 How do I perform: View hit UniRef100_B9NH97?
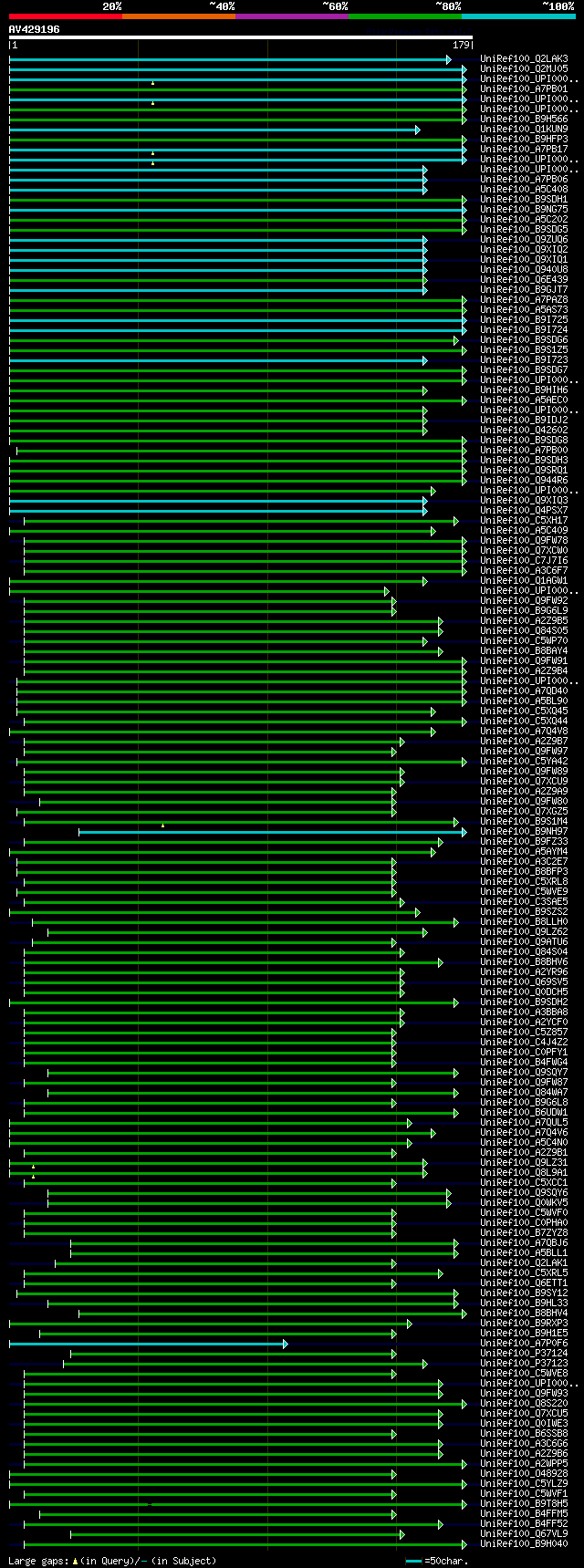[x=524, y=832]
